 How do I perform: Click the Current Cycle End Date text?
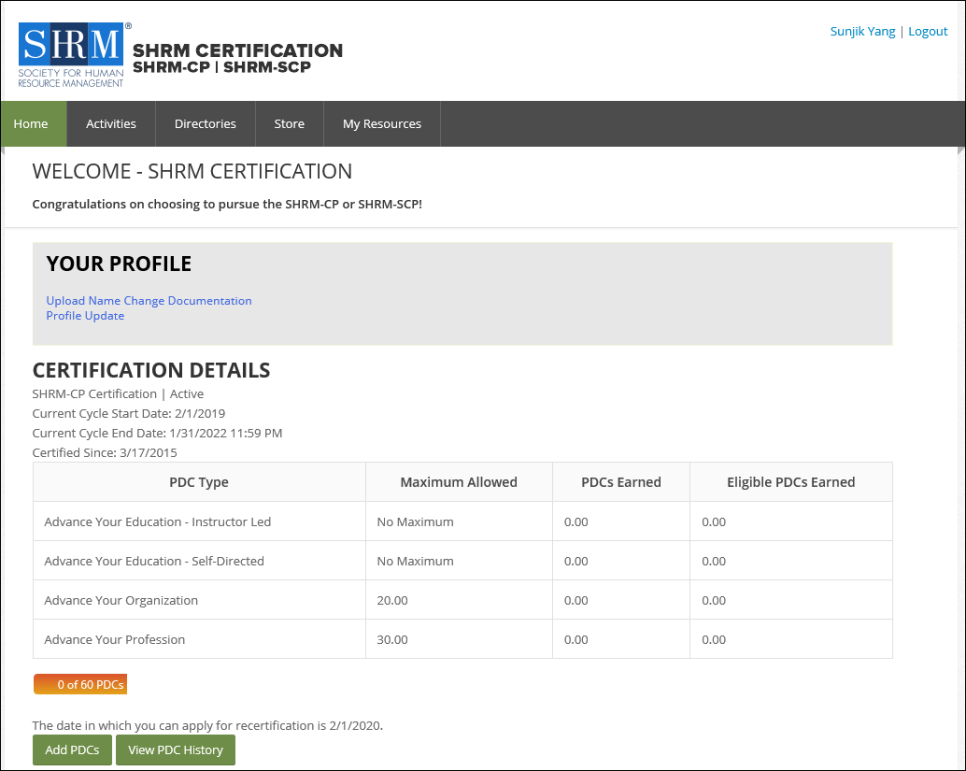(x=157, y=433)
